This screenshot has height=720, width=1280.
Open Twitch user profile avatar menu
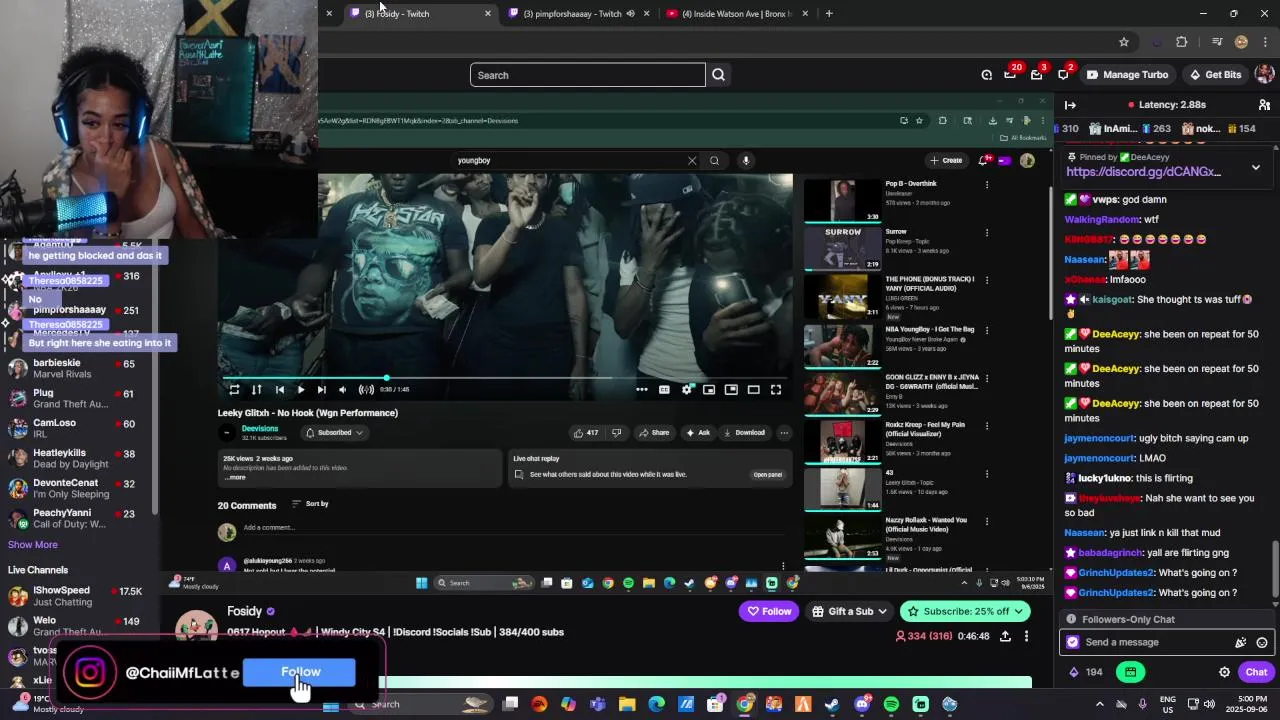[1264, 75]
